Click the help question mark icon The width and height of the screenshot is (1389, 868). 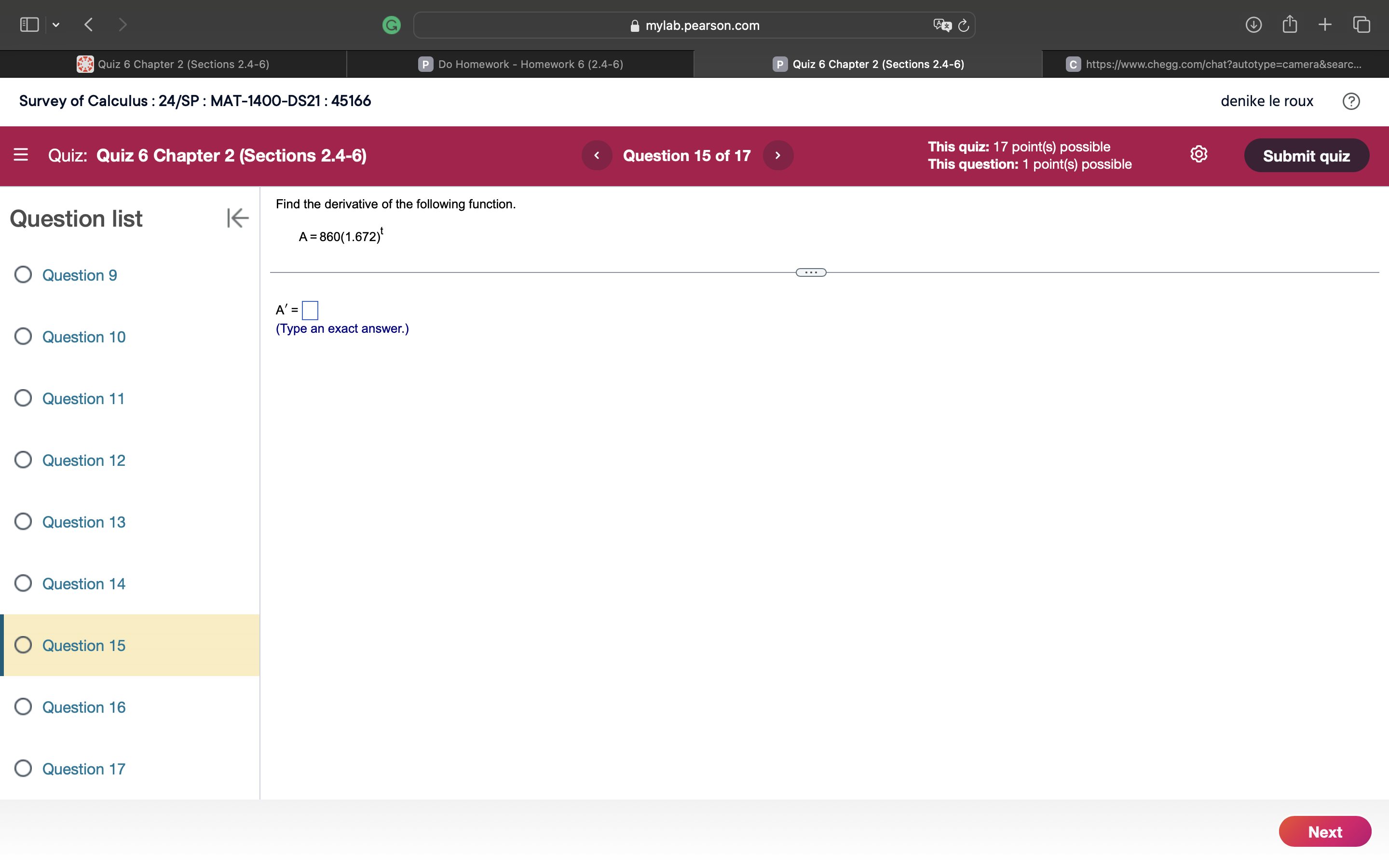coord(1350,101)
